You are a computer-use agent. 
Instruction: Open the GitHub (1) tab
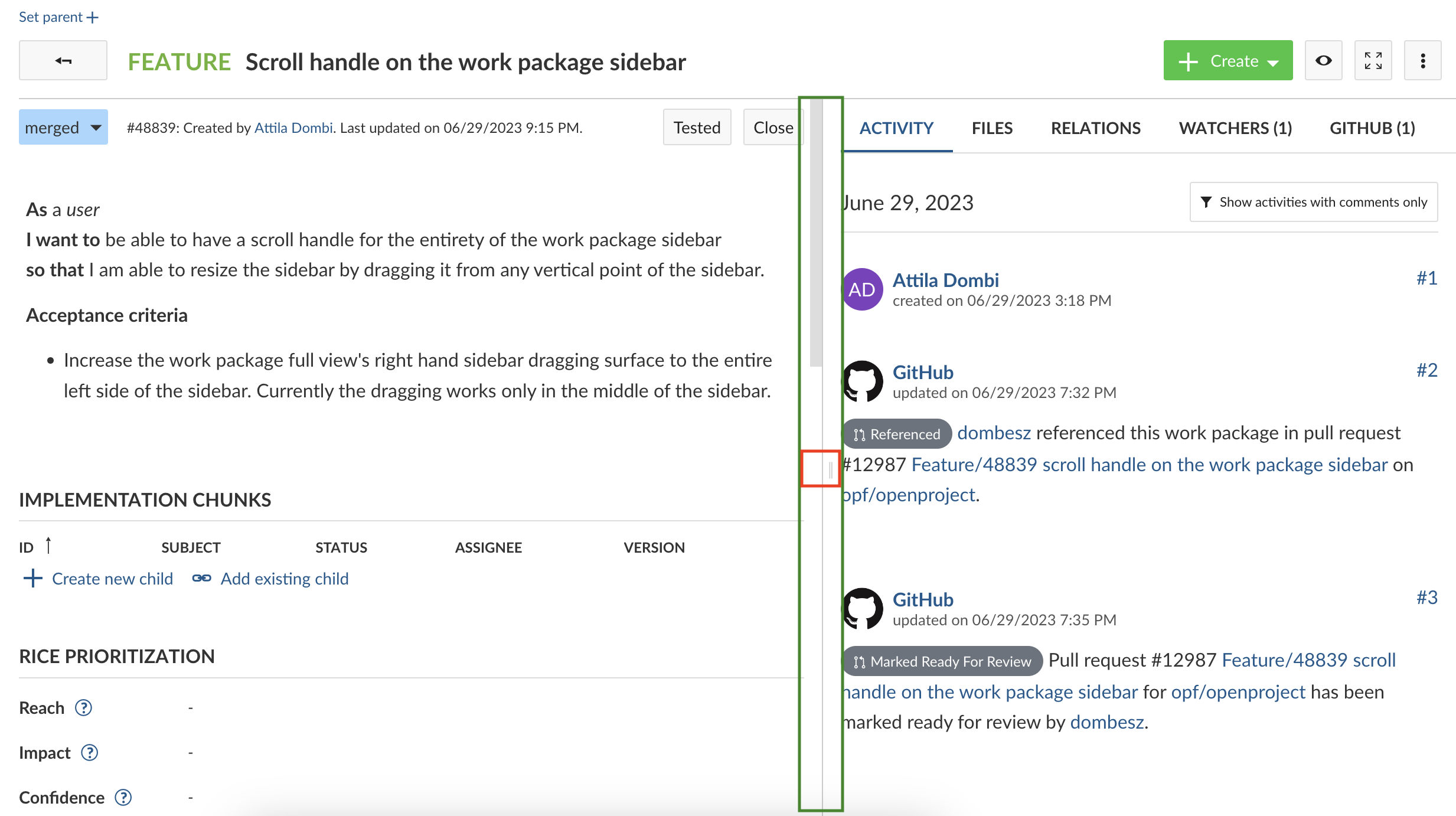[x=1372, y=128]
